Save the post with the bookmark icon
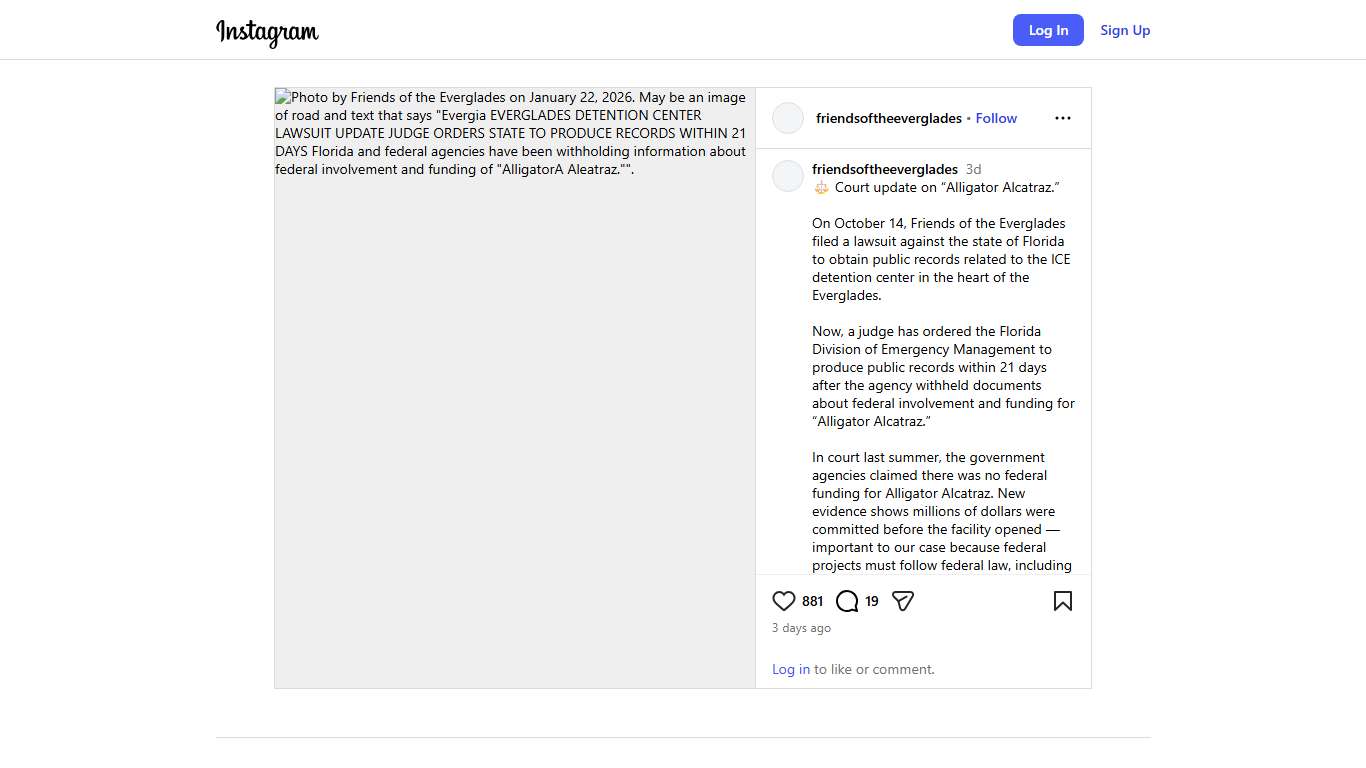Viewport: 1366px width, 768px height. pyautogui.click(x=1062, y=601)
